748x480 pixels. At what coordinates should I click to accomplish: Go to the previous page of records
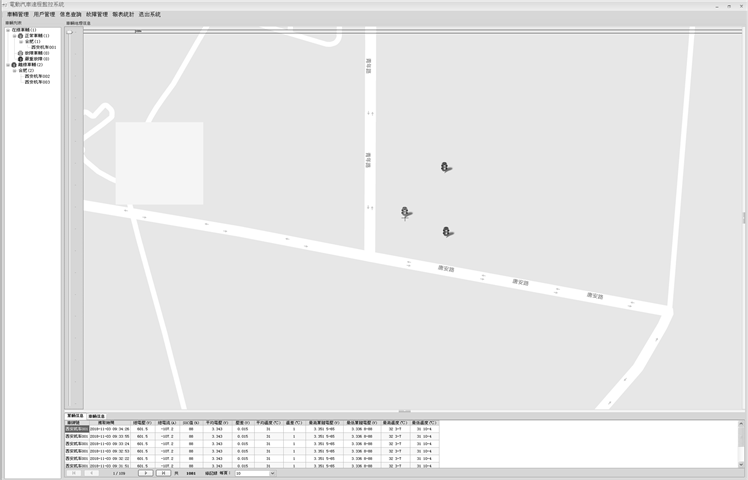(x=92, y=473)
